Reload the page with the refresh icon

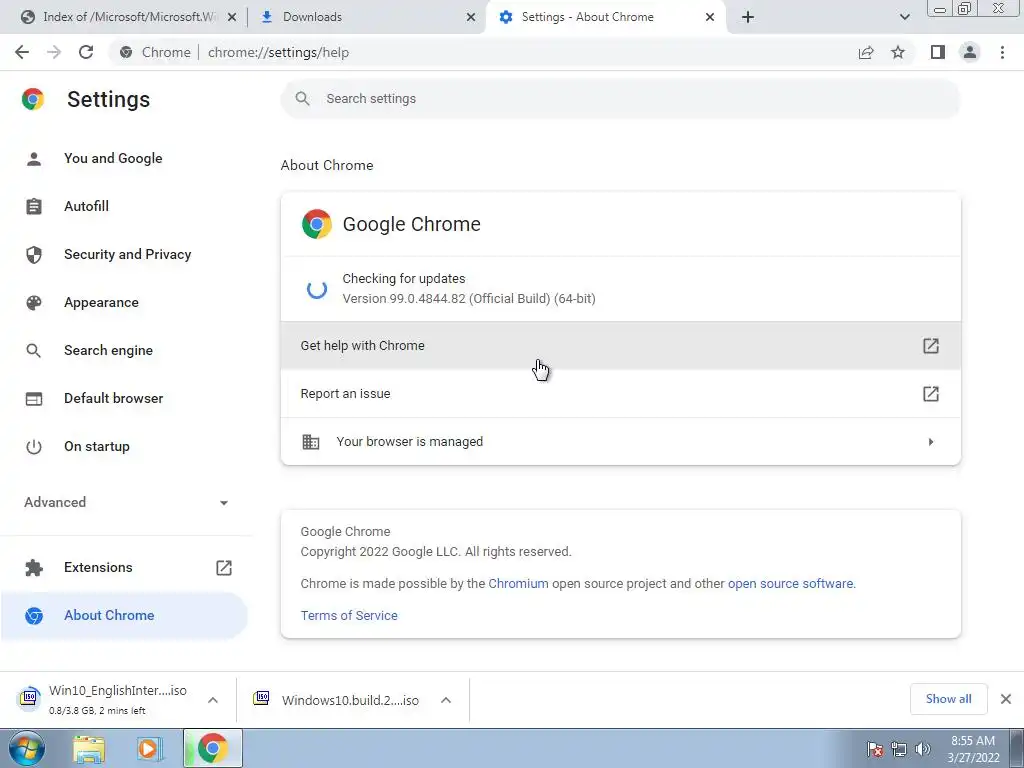click(x=86, y=52)
